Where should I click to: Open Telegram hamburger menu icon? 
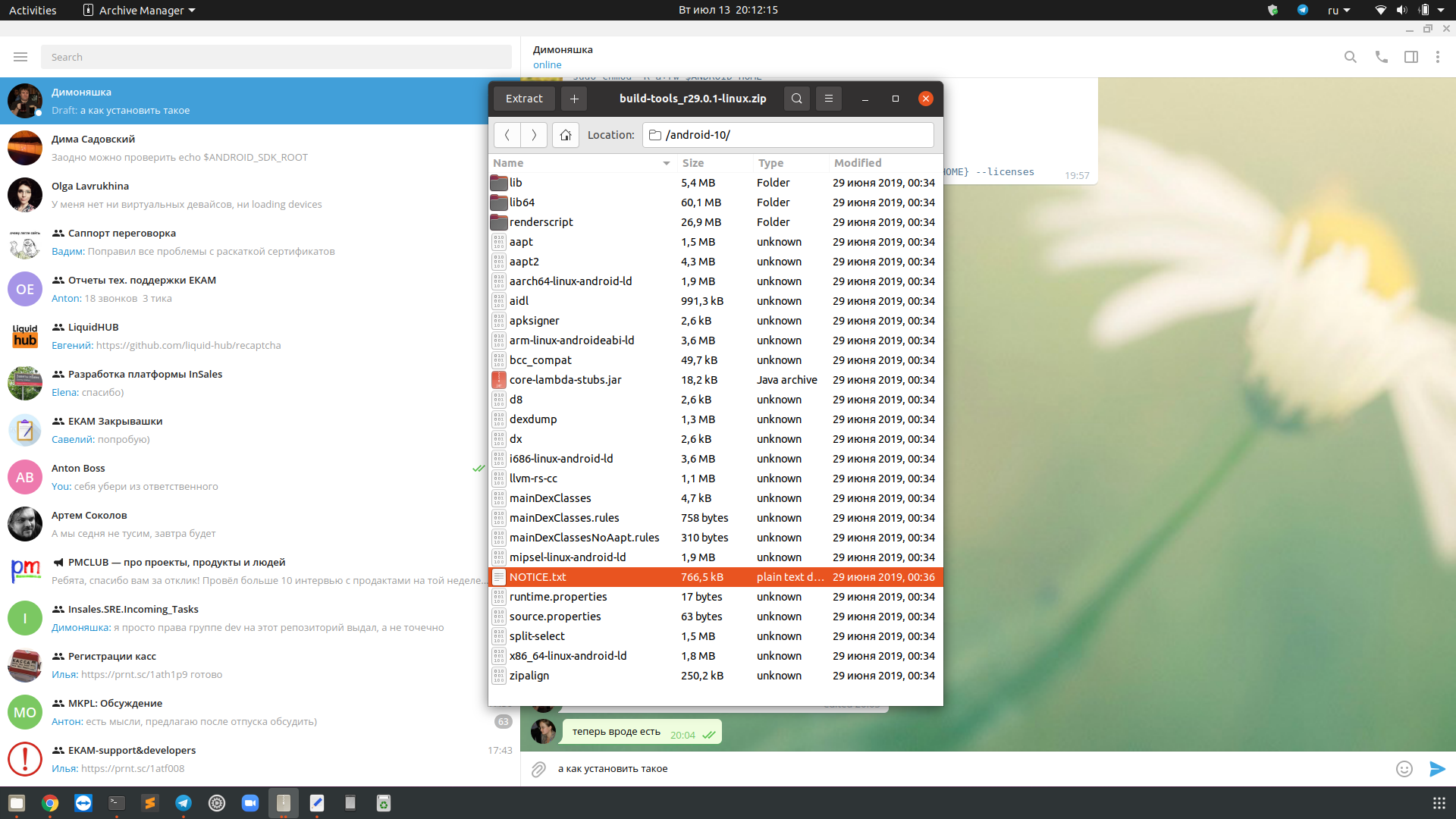20,57
